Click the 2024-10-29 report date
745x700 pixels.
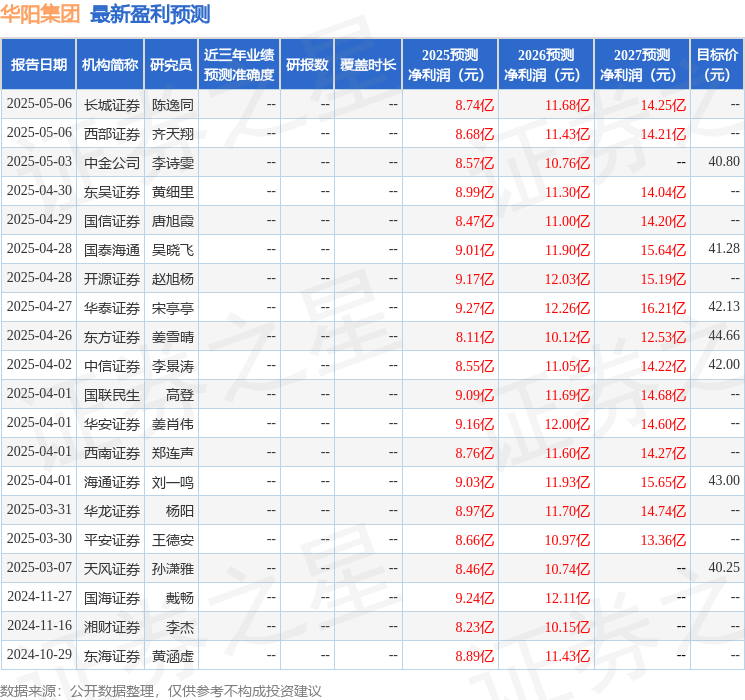(x=39, y=654)
